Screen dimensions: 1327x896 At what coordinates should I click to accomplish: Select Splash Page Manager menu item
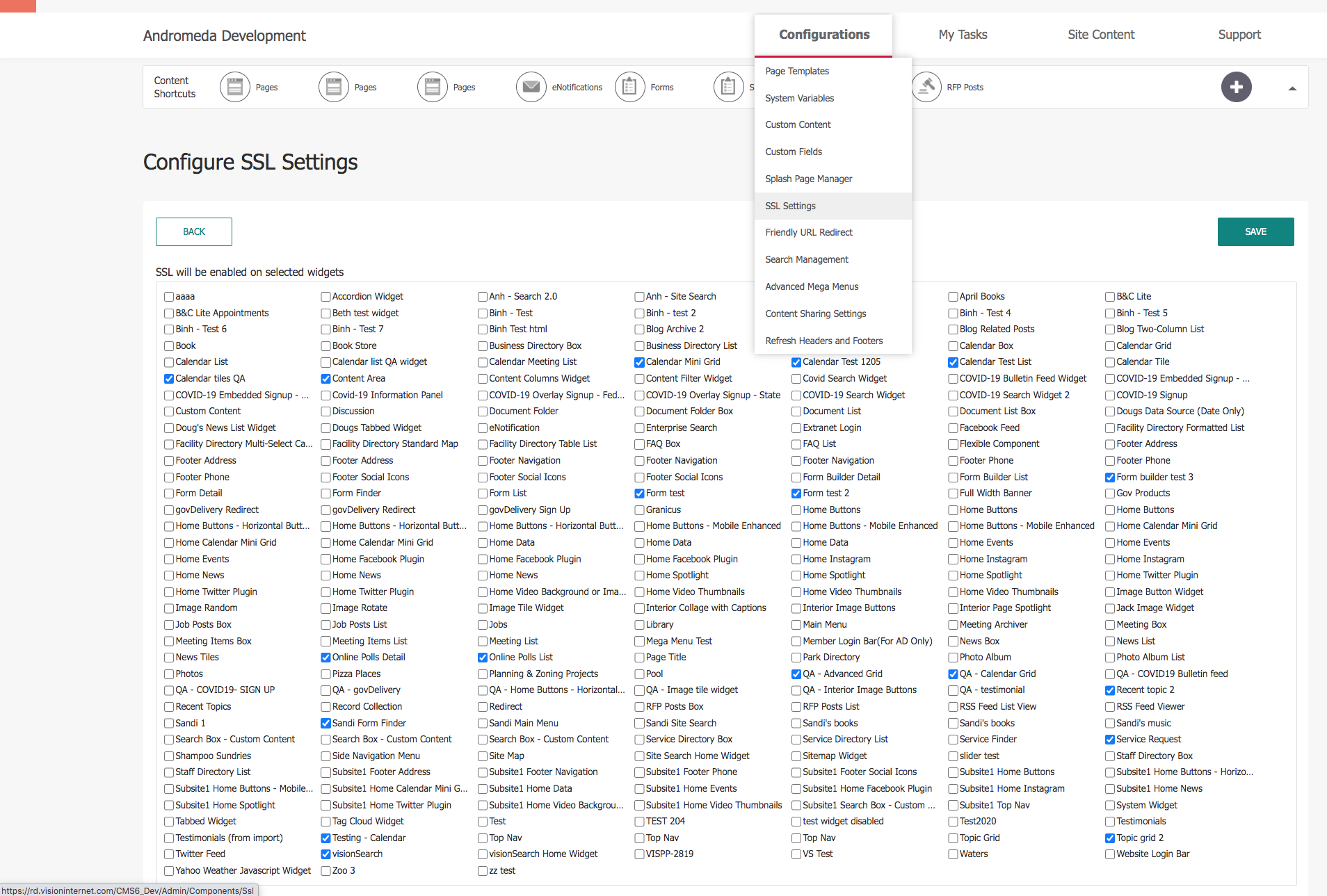click(833, 179)
